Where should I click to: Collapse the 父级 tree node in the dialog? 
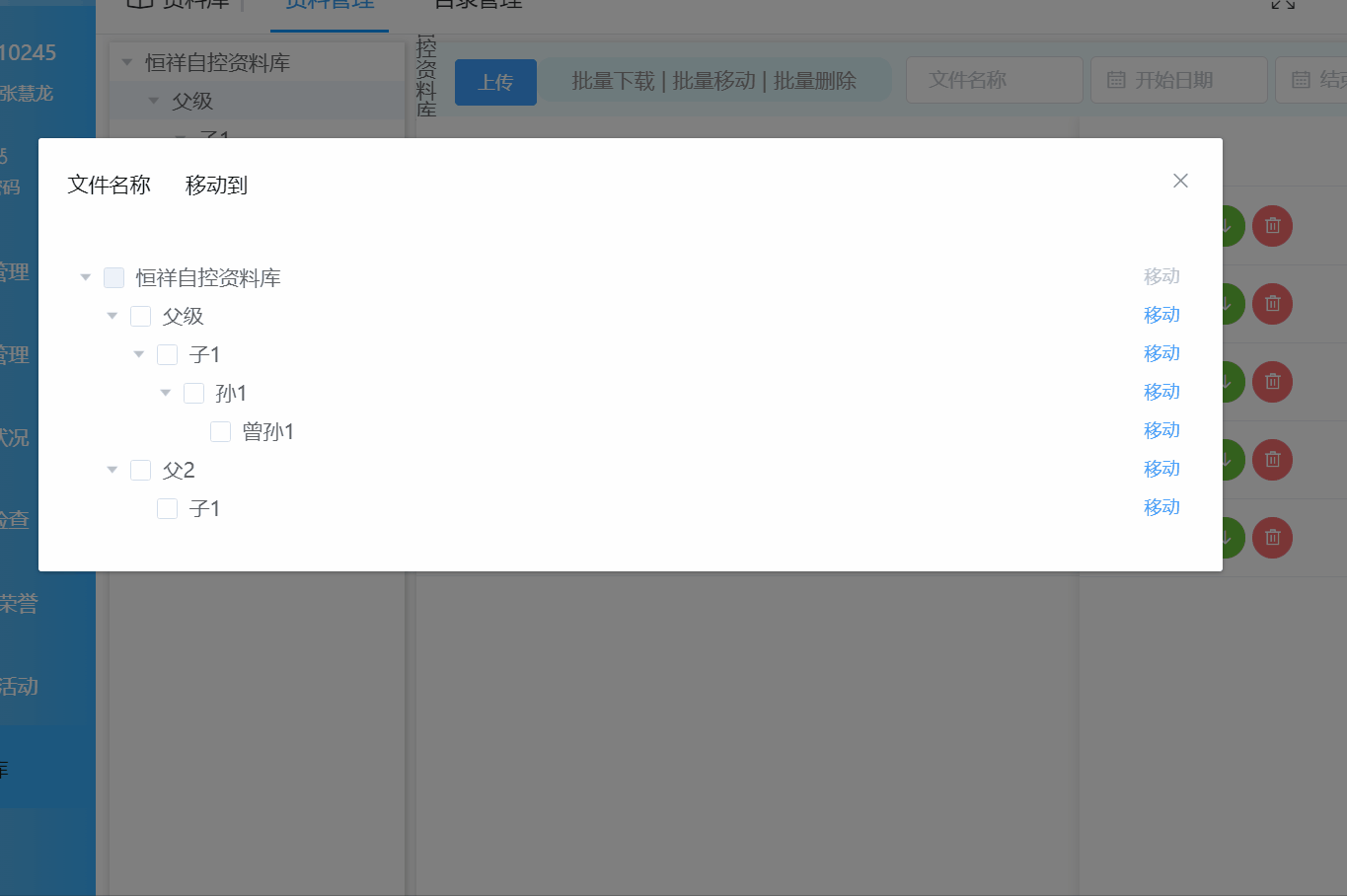pos(112,316)
